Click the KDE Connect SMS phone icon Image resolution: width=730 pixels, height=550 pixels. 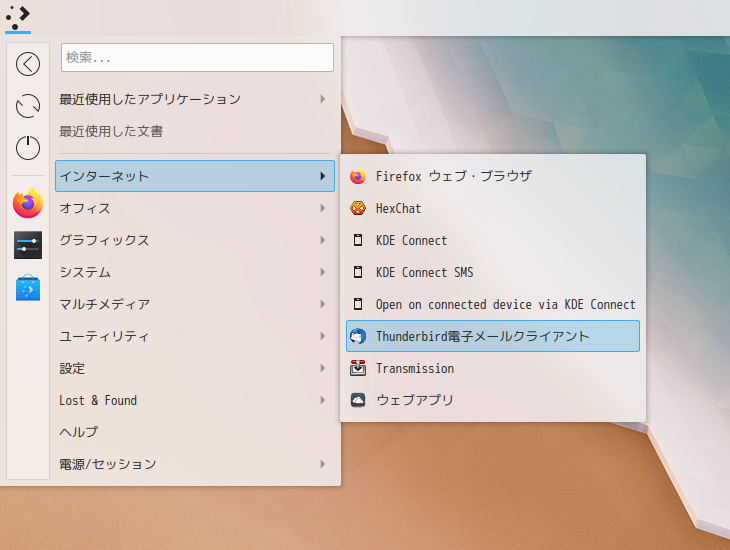[358, 272]
